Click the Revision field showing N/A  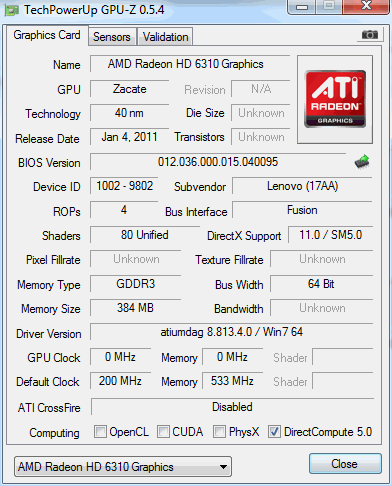(261, 89)
